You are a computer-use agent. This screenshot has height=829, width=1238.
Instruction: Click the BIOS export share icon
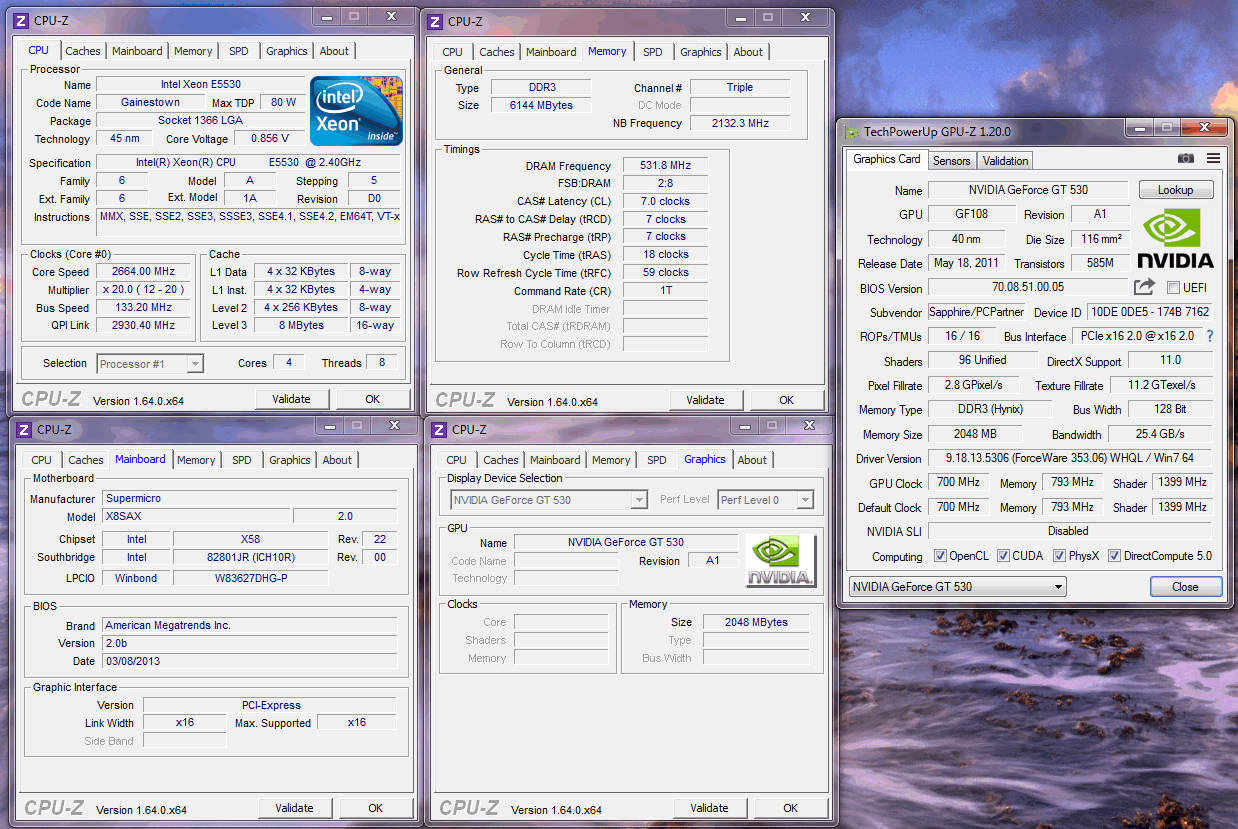click(x=1144, y=288)
